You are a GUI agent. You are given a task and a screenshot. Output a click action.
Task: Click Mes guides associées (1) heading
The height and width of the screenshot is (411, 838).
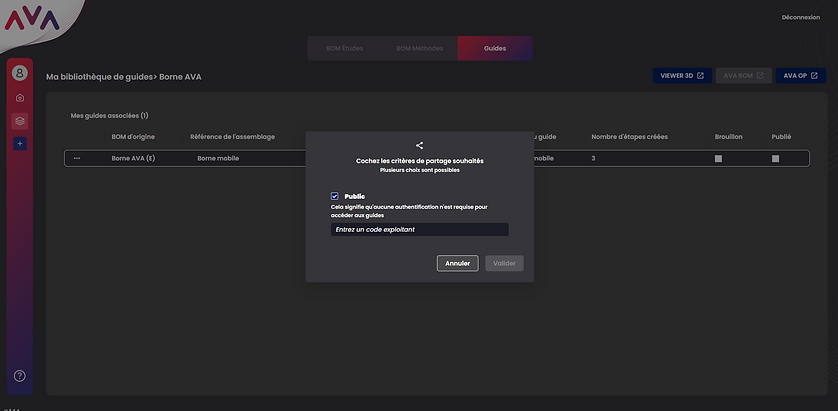(x=110, y=115)
